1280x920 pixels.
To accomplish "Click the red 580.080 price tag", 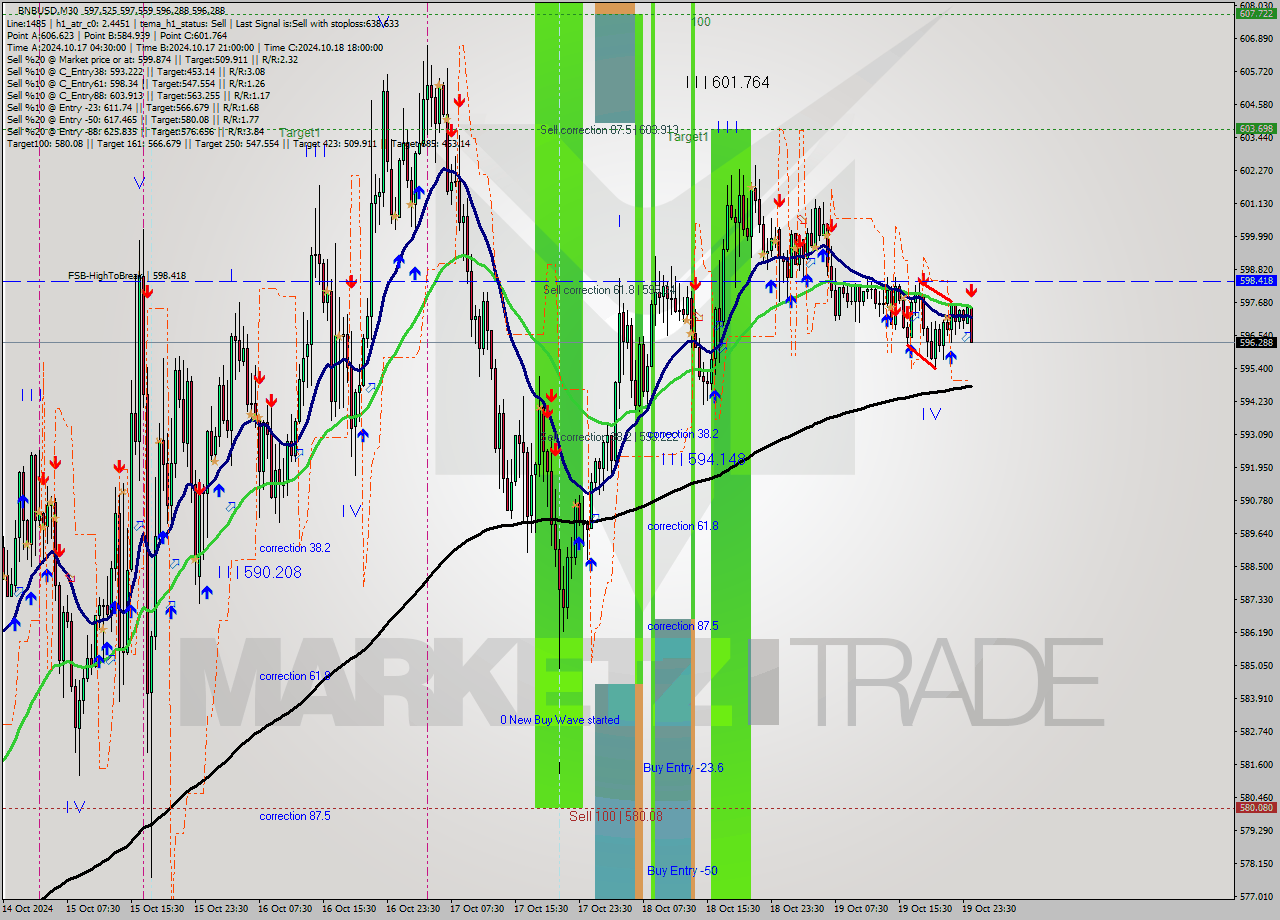I will tap(1256, 807).
